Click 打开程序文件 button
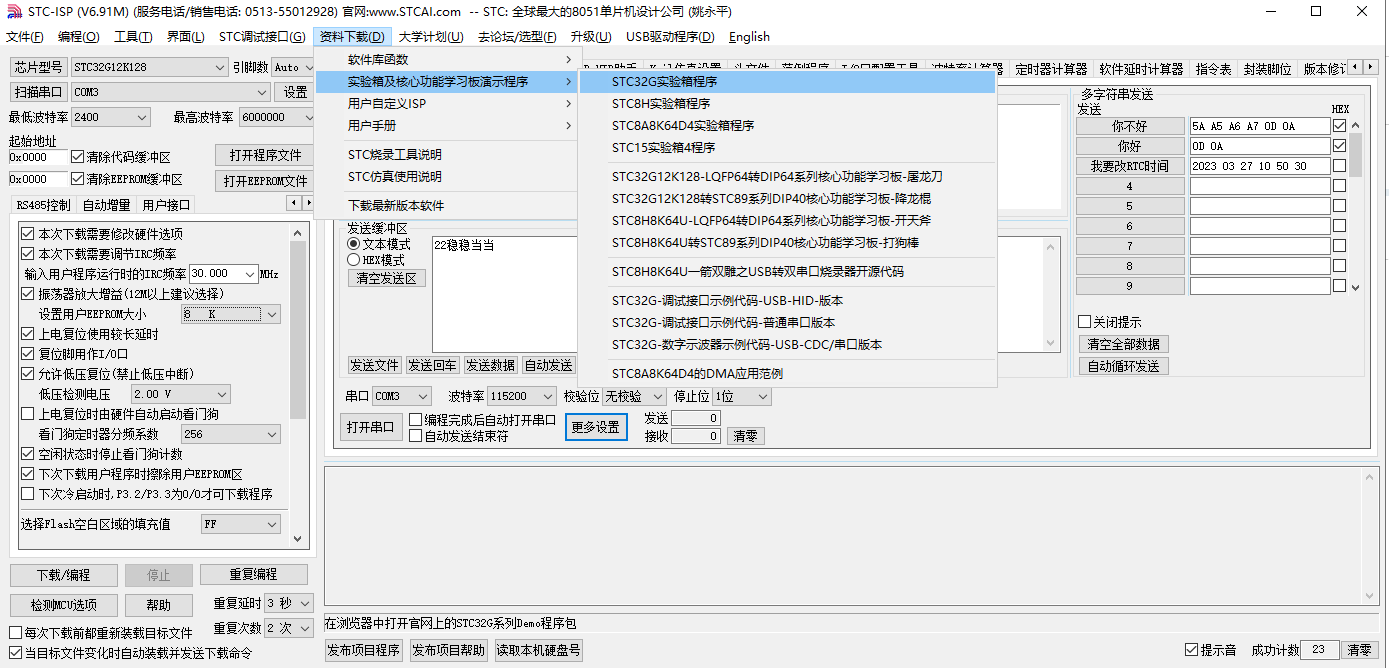Screen dimensions: 1389x668 (x=265, y=156)
